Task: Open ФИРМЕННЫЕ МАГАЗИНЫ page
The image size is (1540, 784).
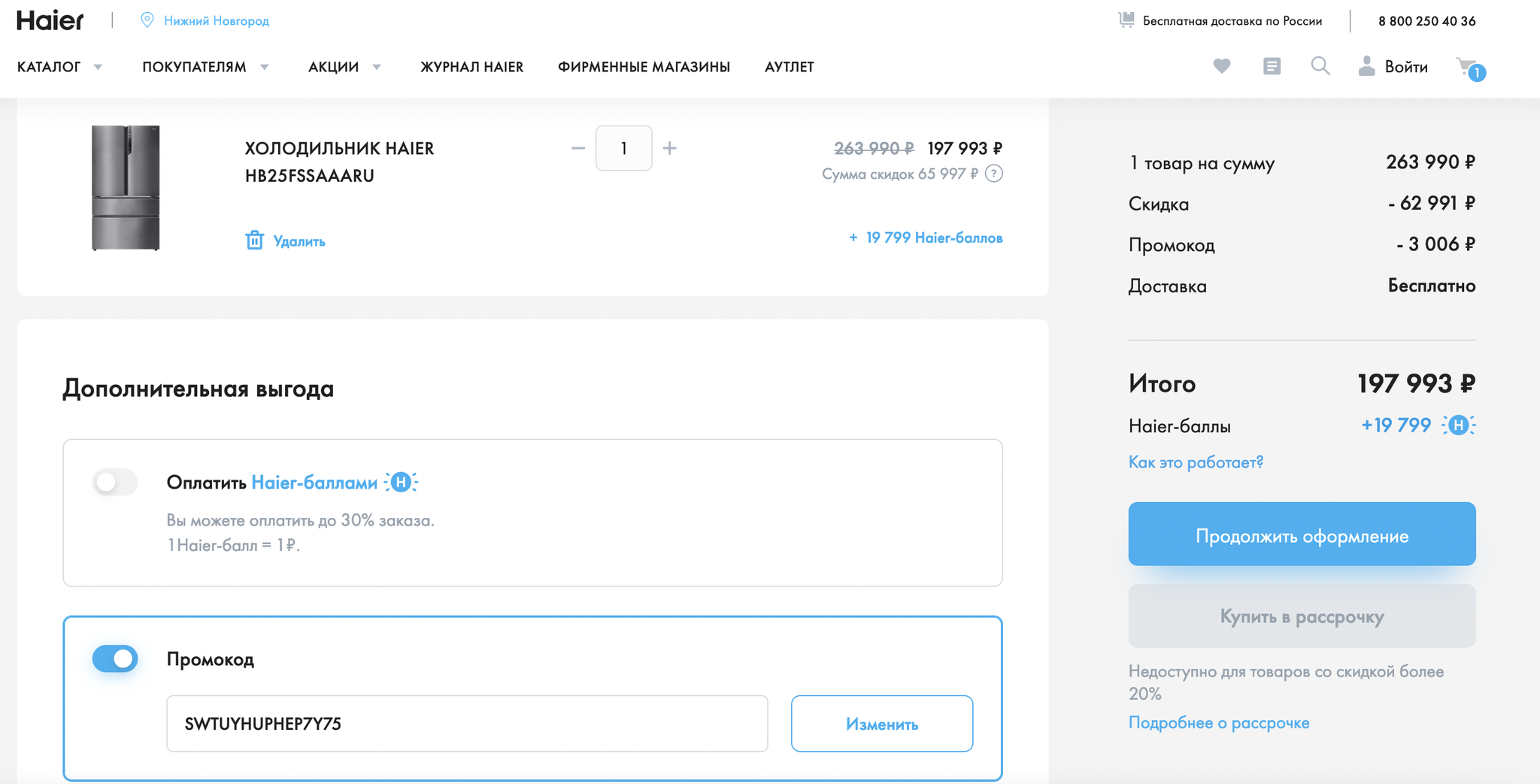Action: [x=644, y=67]
